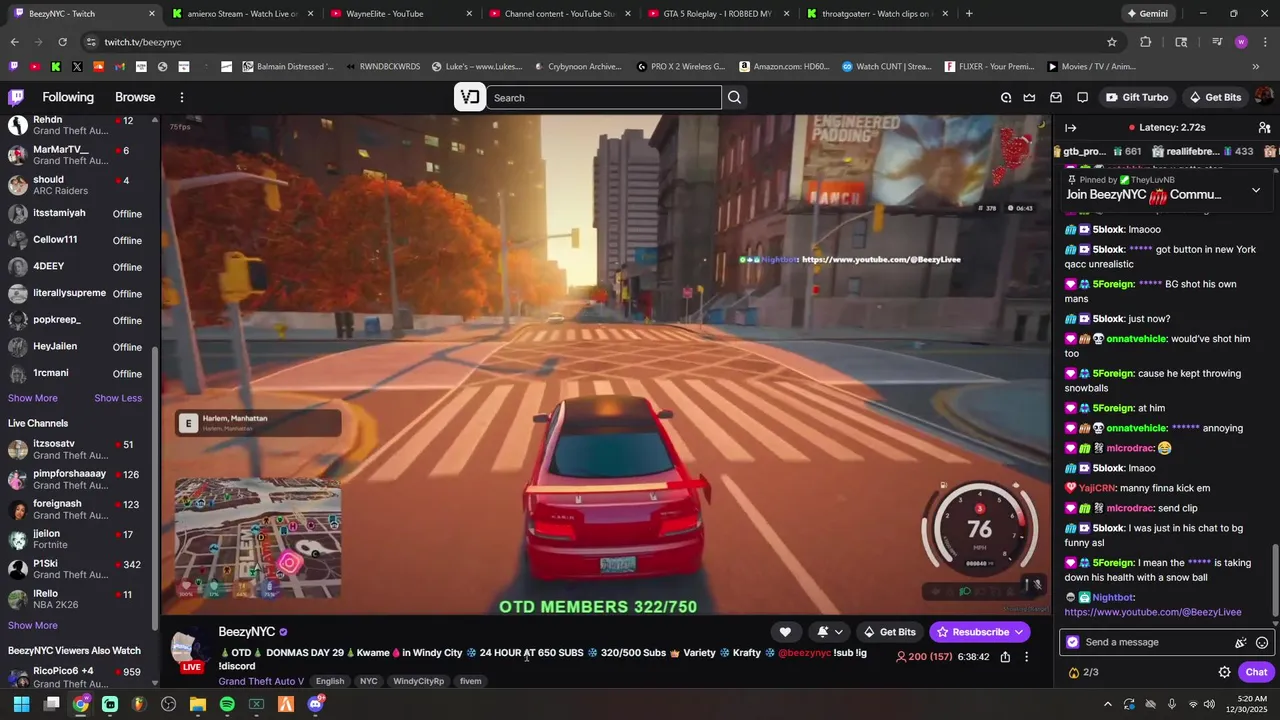The height and width of the screenshot is (720, 1280).
Task: Open the Prime loot crown icon
Action: coord(1029,97)
